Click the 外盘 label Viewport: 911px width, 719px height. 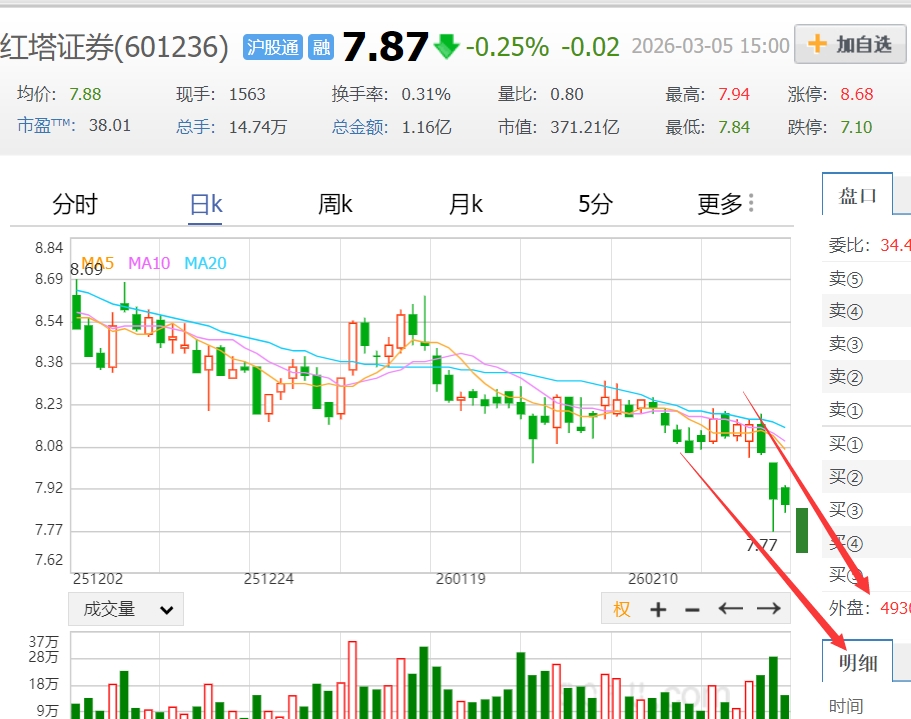coord(849,608)
